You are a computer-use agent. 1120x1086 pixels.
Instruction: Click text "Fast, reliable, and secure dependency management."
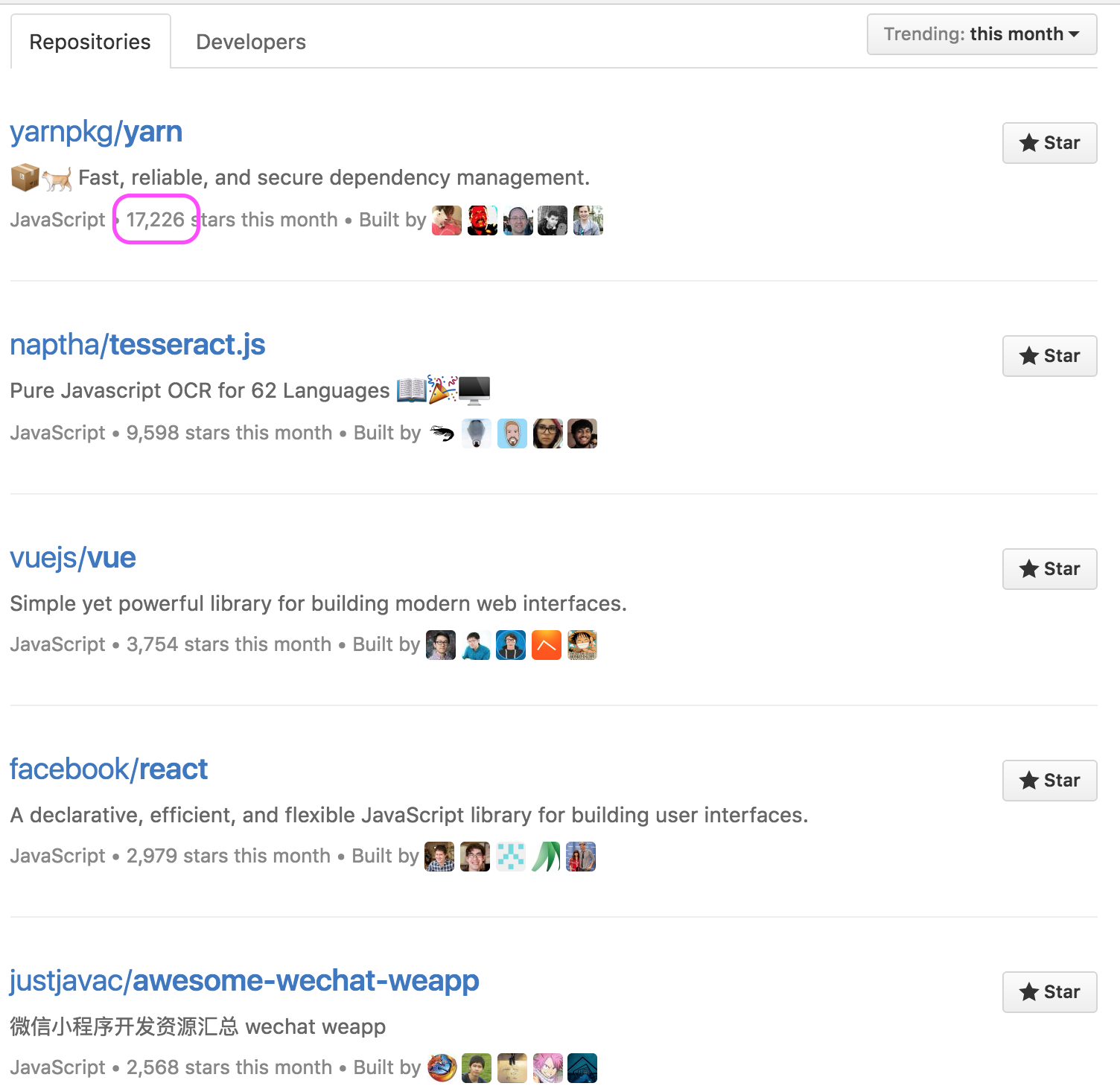(x=334, y=178)
